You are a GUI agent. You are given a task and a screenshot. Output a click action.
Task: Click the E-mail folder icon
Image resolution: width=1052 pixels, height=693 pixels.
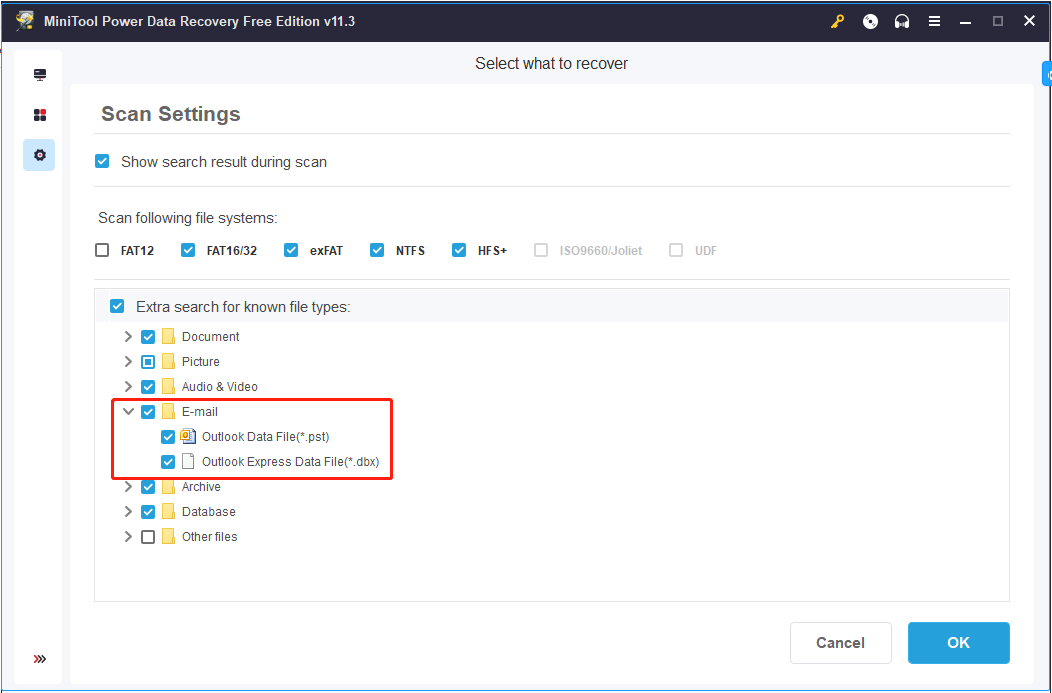[x=168, y=412]
